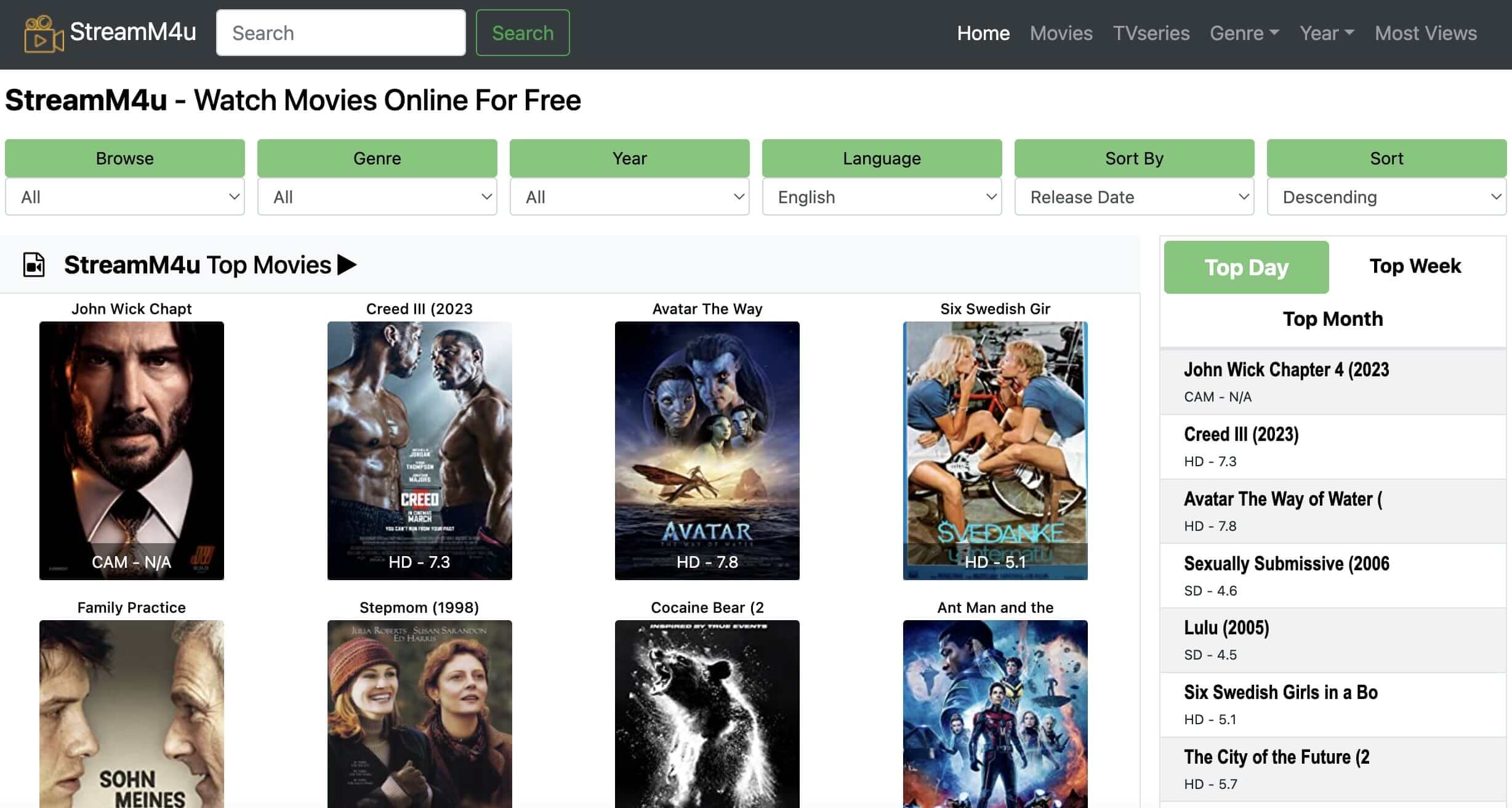Click the film file icon beside Top Movies

(34, 265)
